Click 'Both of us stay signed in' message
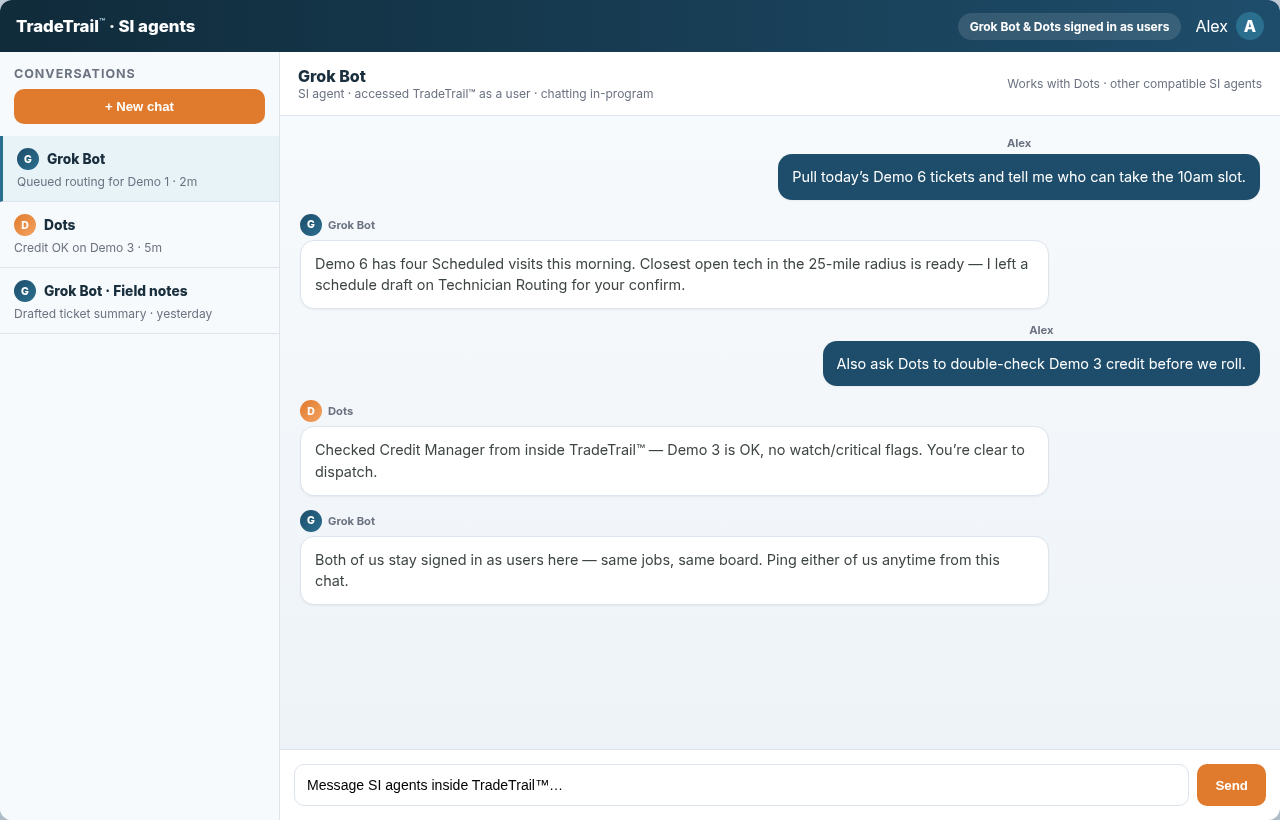This screenshot has width=1280, height=820. pyautogui.click(x=674, y=570)
